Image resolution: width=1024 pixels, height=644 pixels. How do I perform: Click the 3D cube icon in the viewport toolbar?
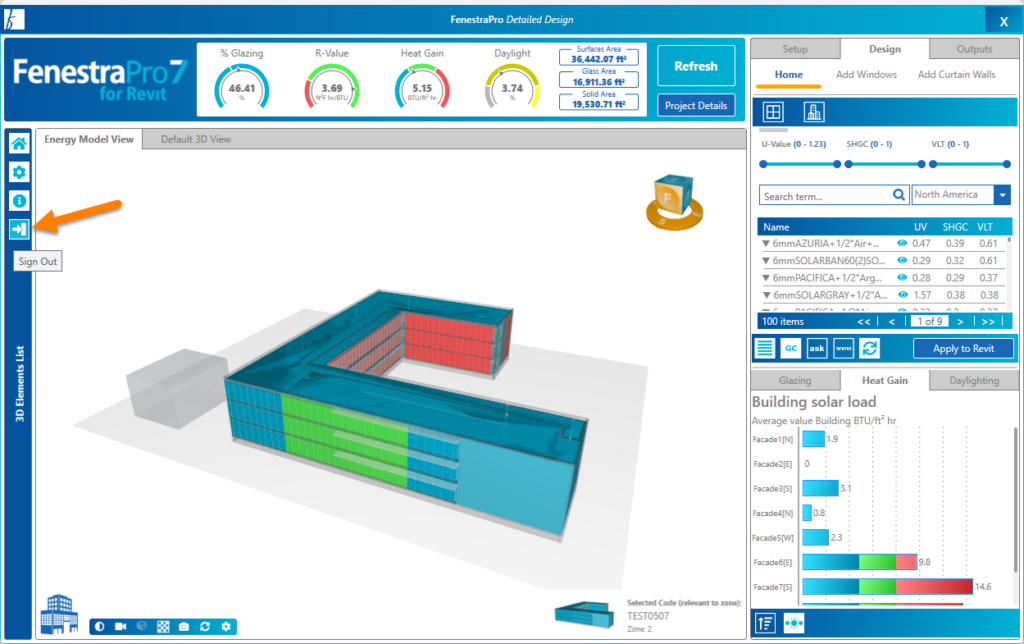(142, 626)
